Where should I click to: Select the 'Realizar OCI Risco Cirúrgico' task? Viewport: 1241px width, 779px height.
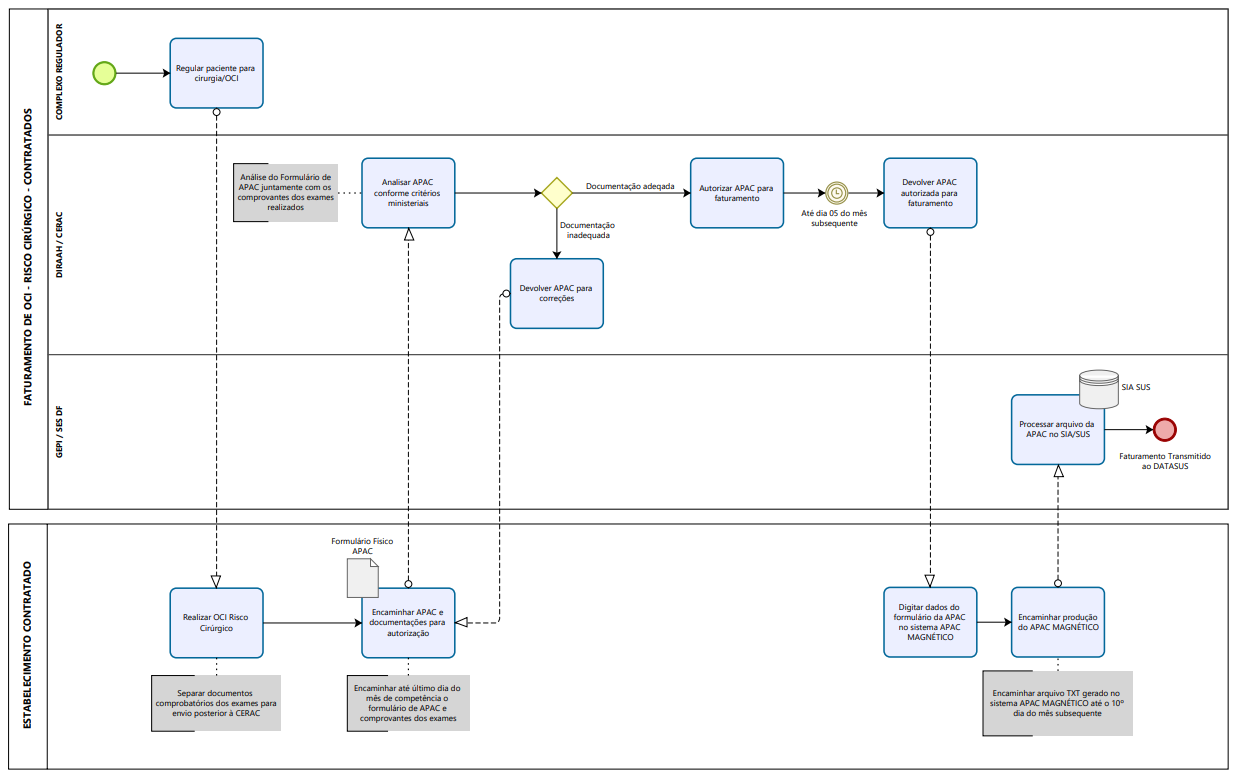[216, 622]
